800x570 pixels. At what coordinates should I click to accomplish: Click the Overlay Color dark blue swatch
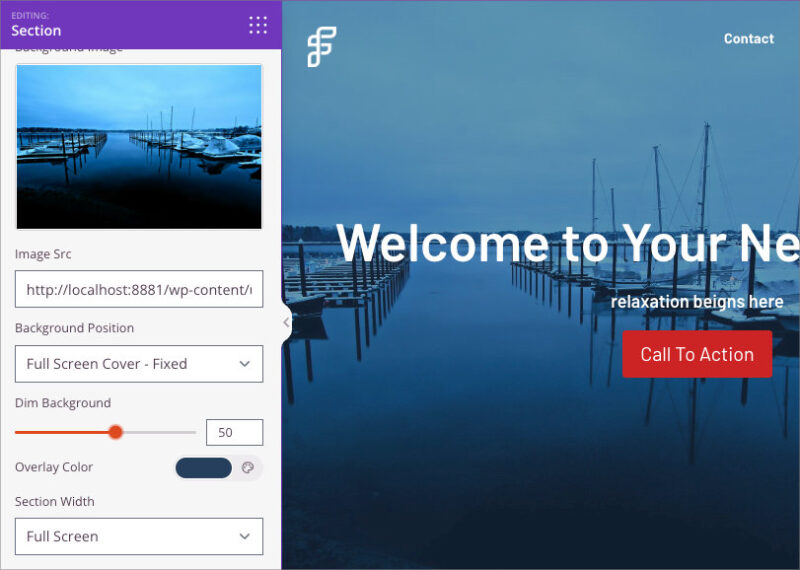204,467
